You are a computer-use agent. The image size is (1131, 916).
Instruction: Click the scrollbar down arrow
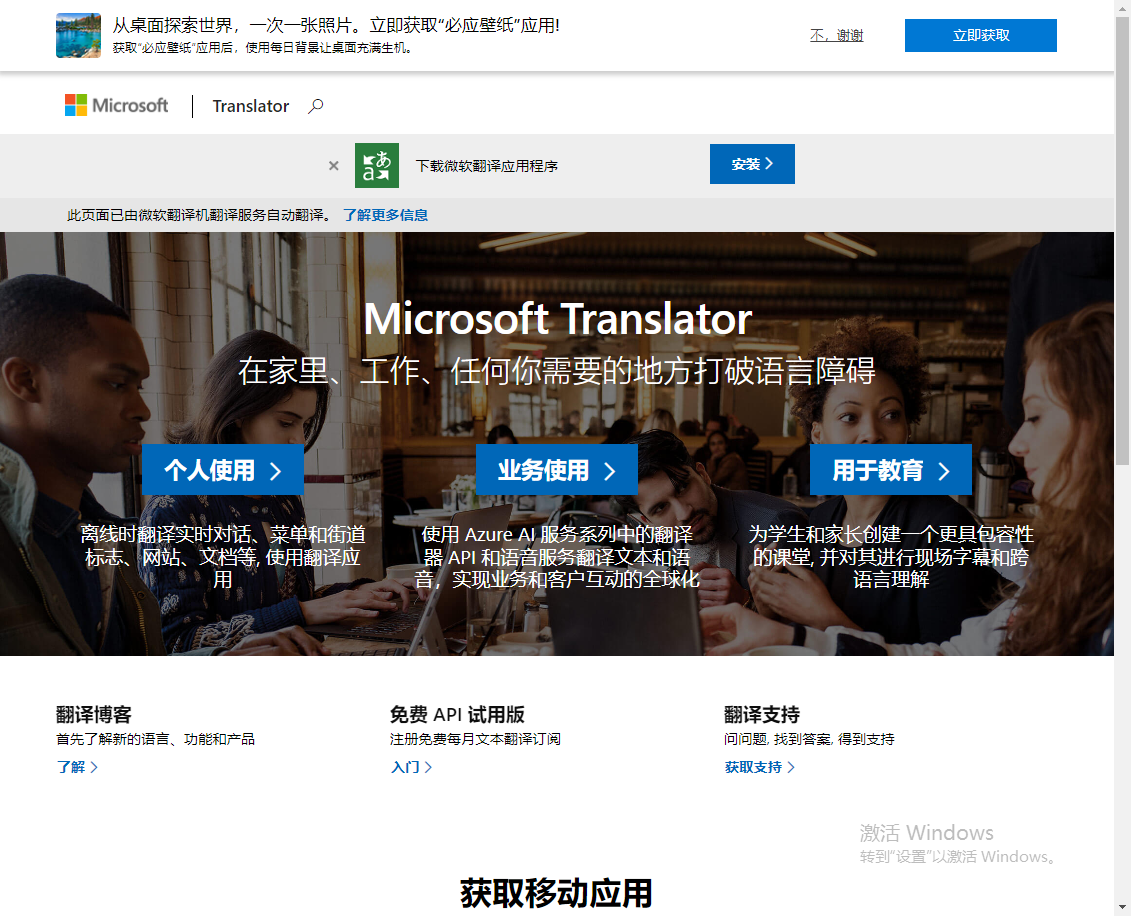tap(1122, 907)
